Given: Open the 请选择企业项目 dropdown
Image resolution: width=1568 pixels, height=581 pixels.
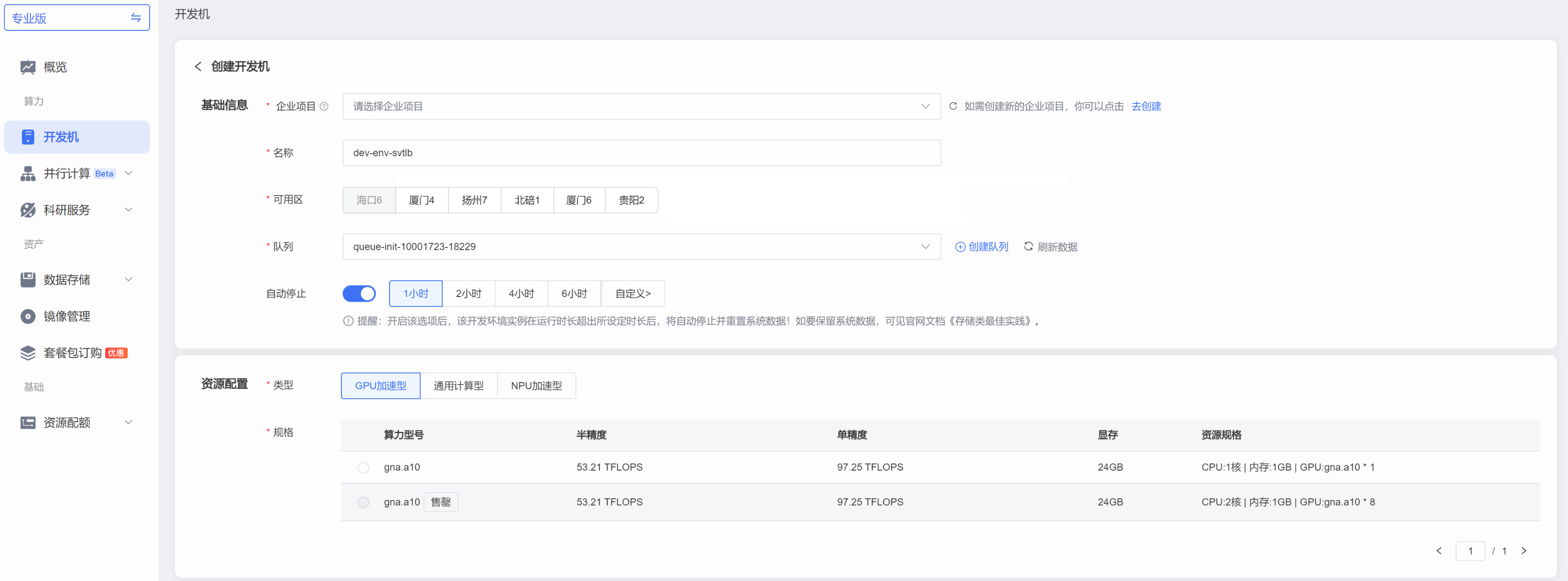Looking at the screenshot, I should coord(642,106).
